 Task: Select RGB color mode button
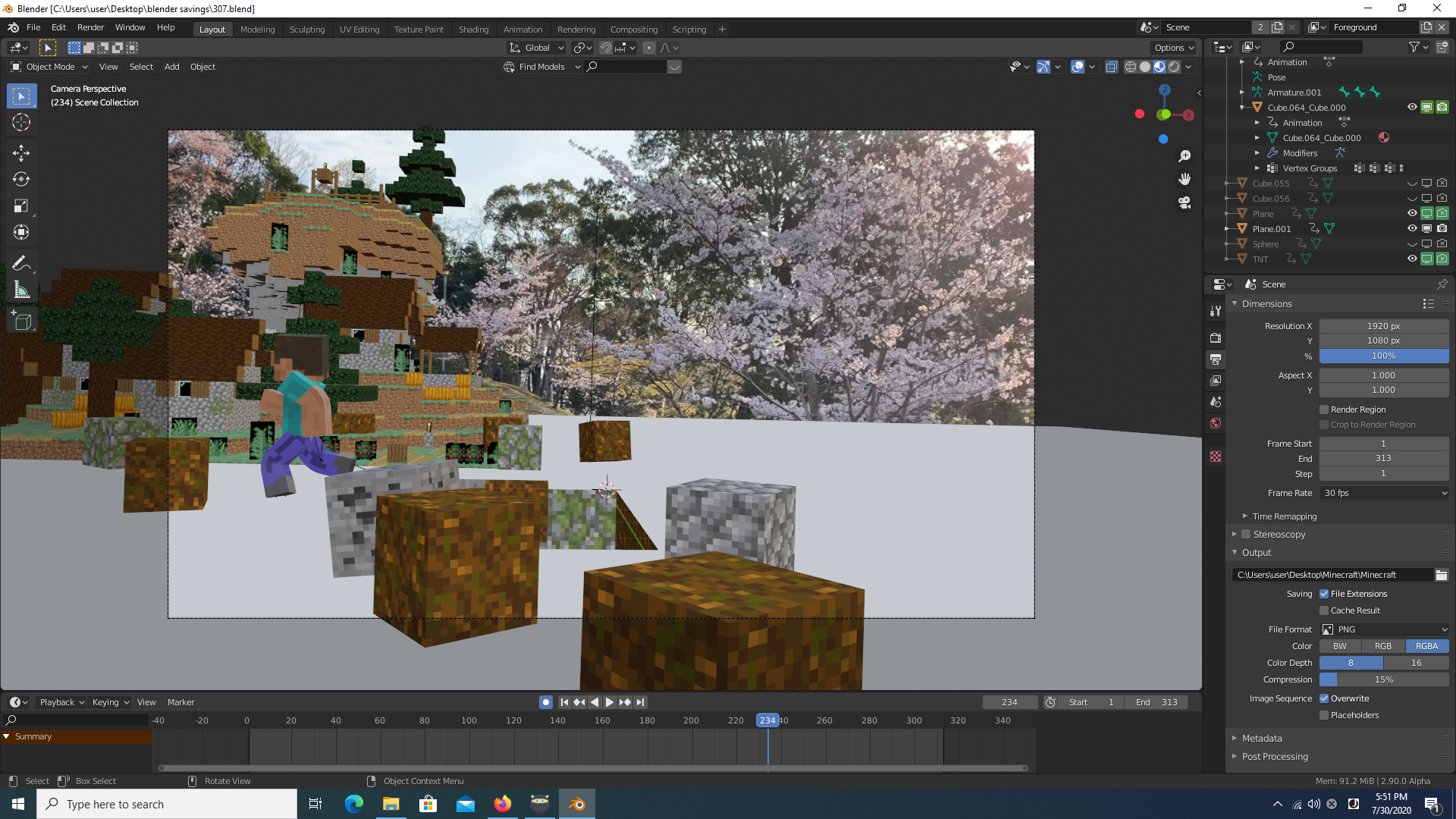tap(1383, 646)
